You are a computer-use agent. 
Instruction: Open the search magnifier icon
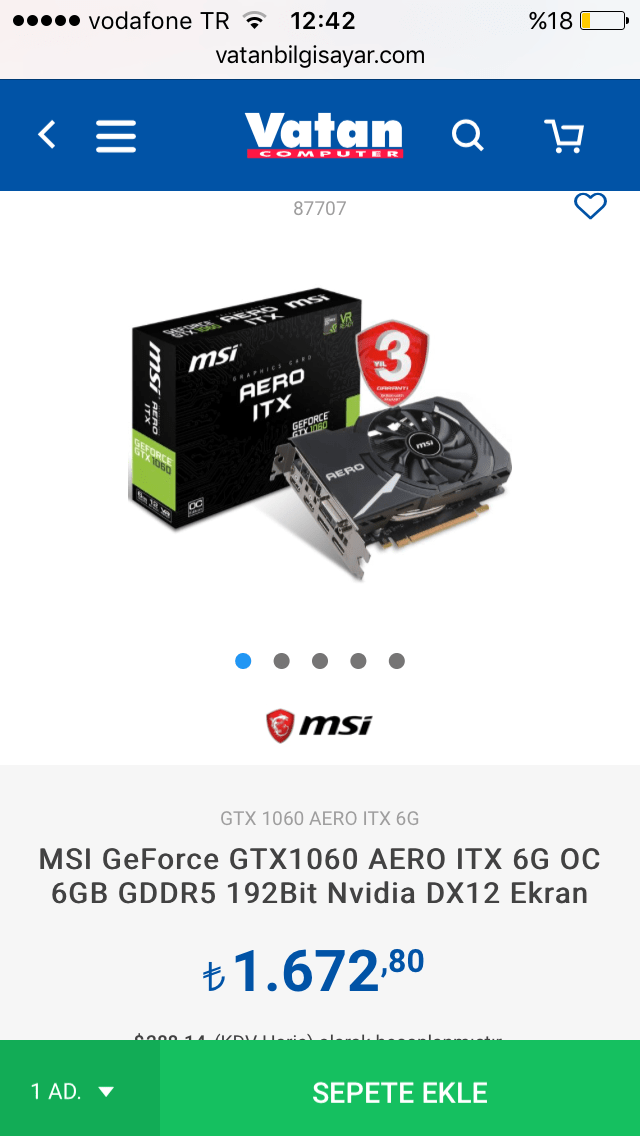point(467,135)
